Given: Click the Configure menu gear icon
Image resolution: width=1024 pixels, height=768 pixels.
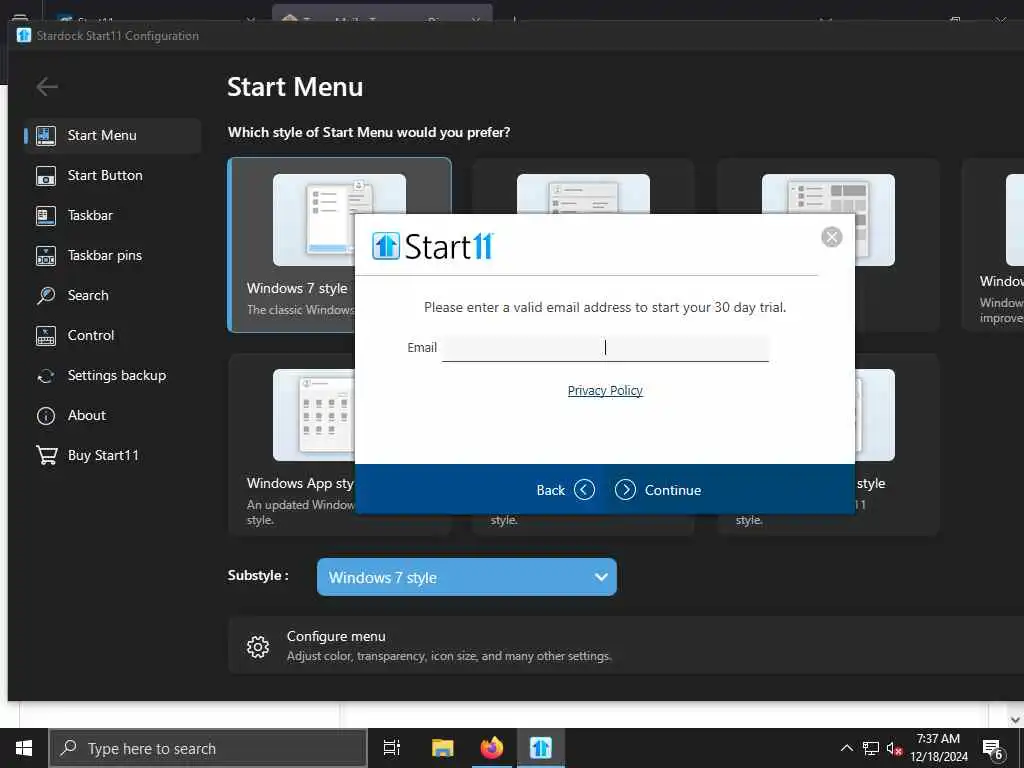Looking at the screenshot, I should [x=258, y=647].
